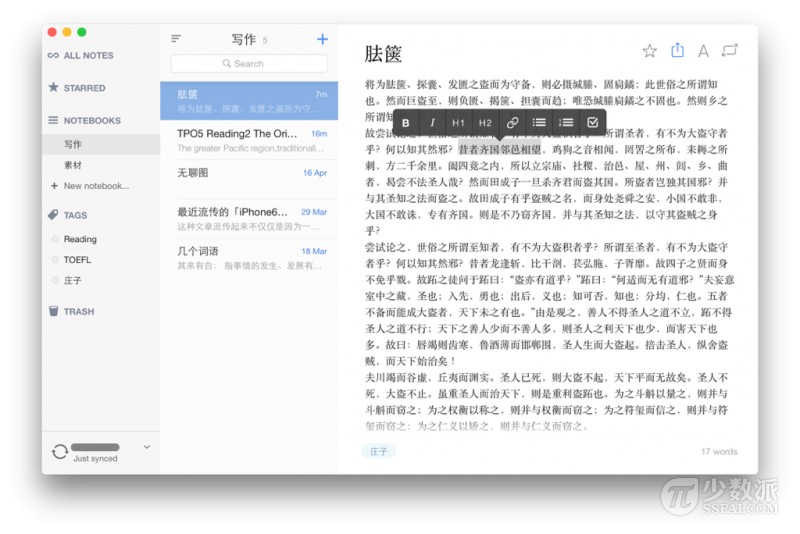This screenshot has height=534, width=800.
Task: Collapse the NOTEBOOKS section
Action: point(92,120)
